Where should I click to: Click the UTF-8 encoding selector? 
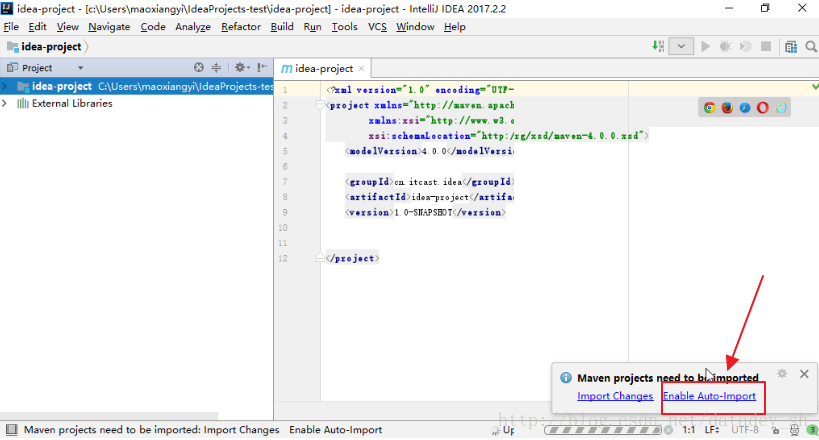(x=745, y=430)
